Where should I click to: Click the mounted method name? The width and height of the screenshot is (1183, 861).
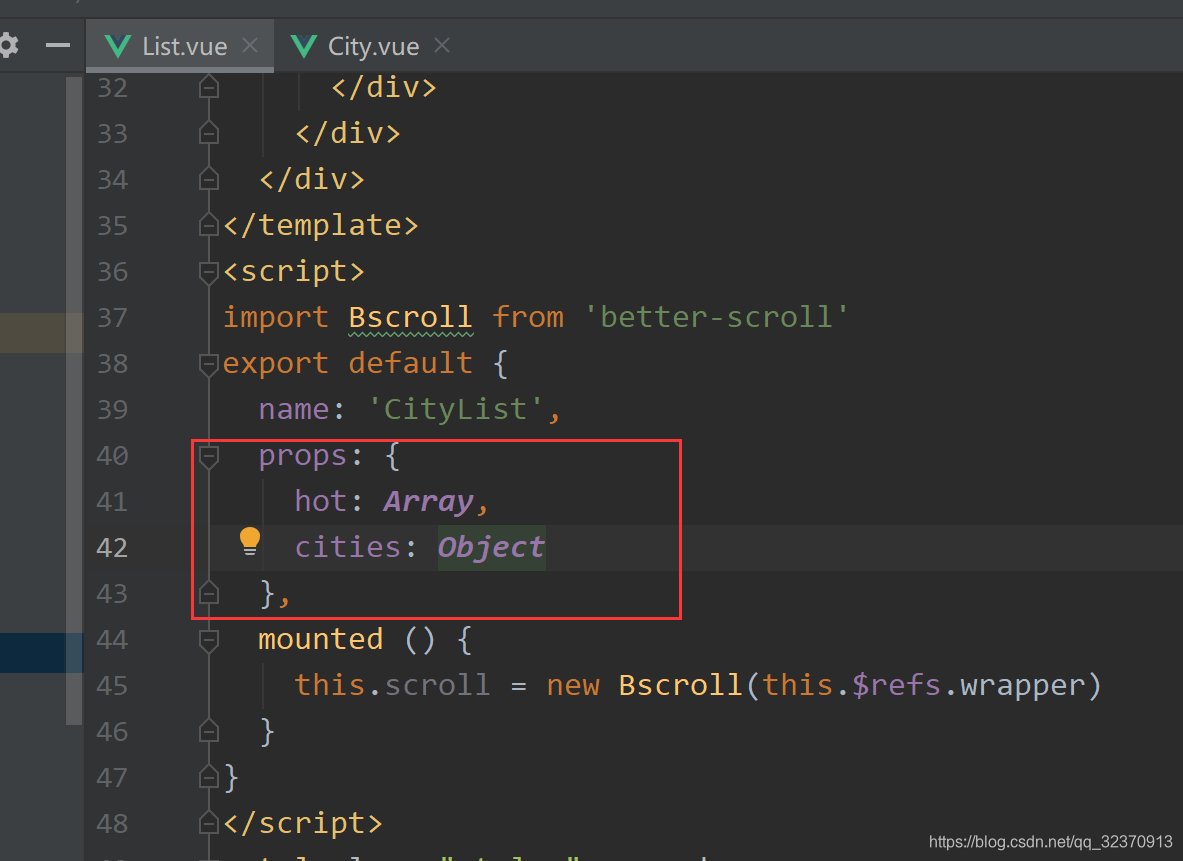[x=321, y=639]
